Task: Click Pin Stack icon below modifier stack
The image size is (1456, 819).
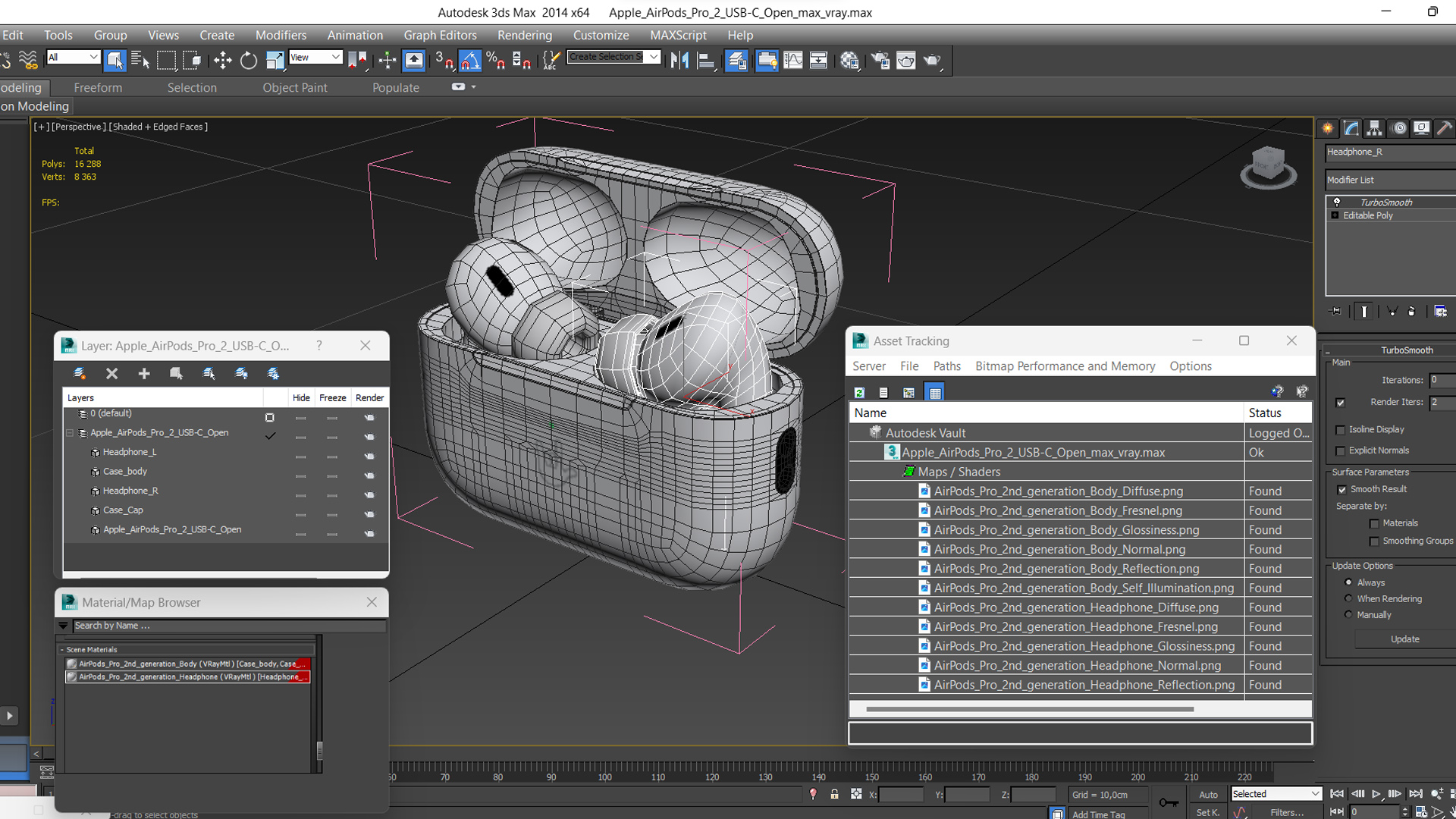Action: coord(1336,311)
